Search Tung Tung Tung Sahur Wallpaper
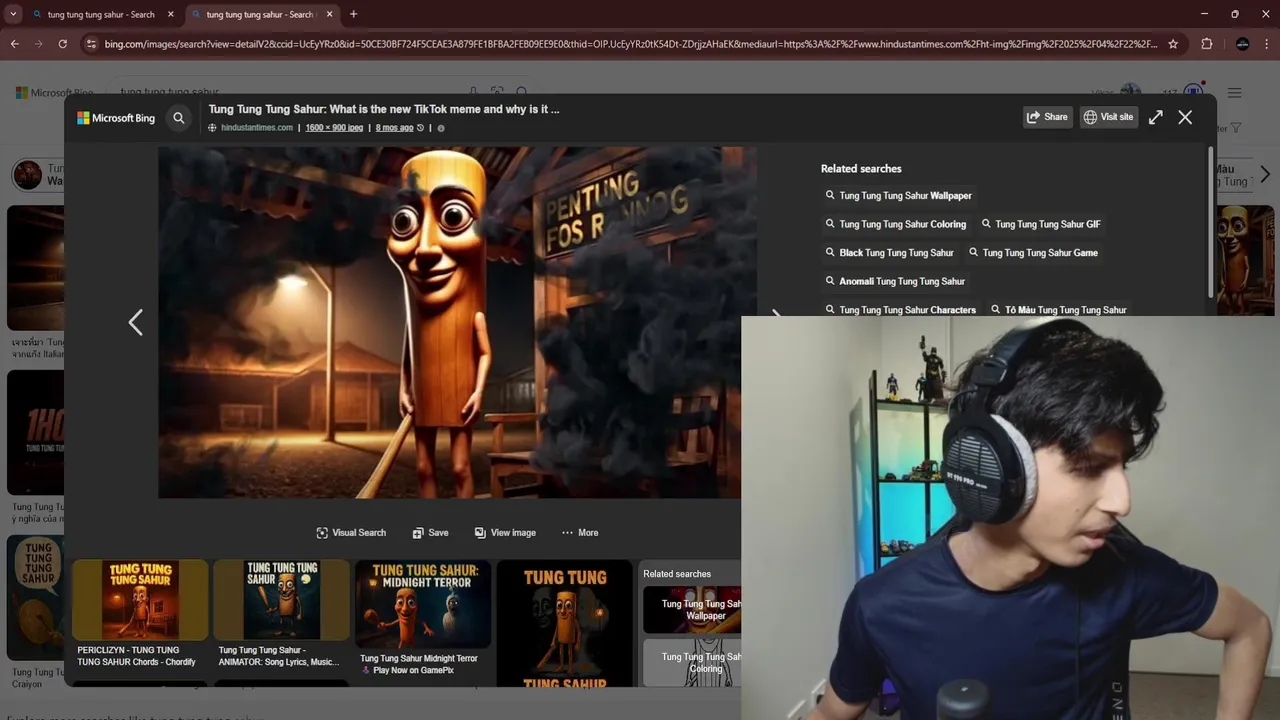Screen dimensions: 1280x720 [898, 196]
